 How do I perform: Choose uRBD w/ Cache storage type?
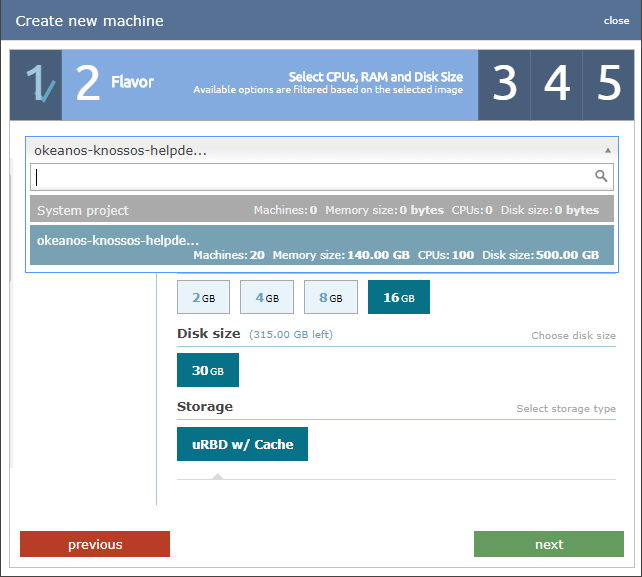pos(242,444)
